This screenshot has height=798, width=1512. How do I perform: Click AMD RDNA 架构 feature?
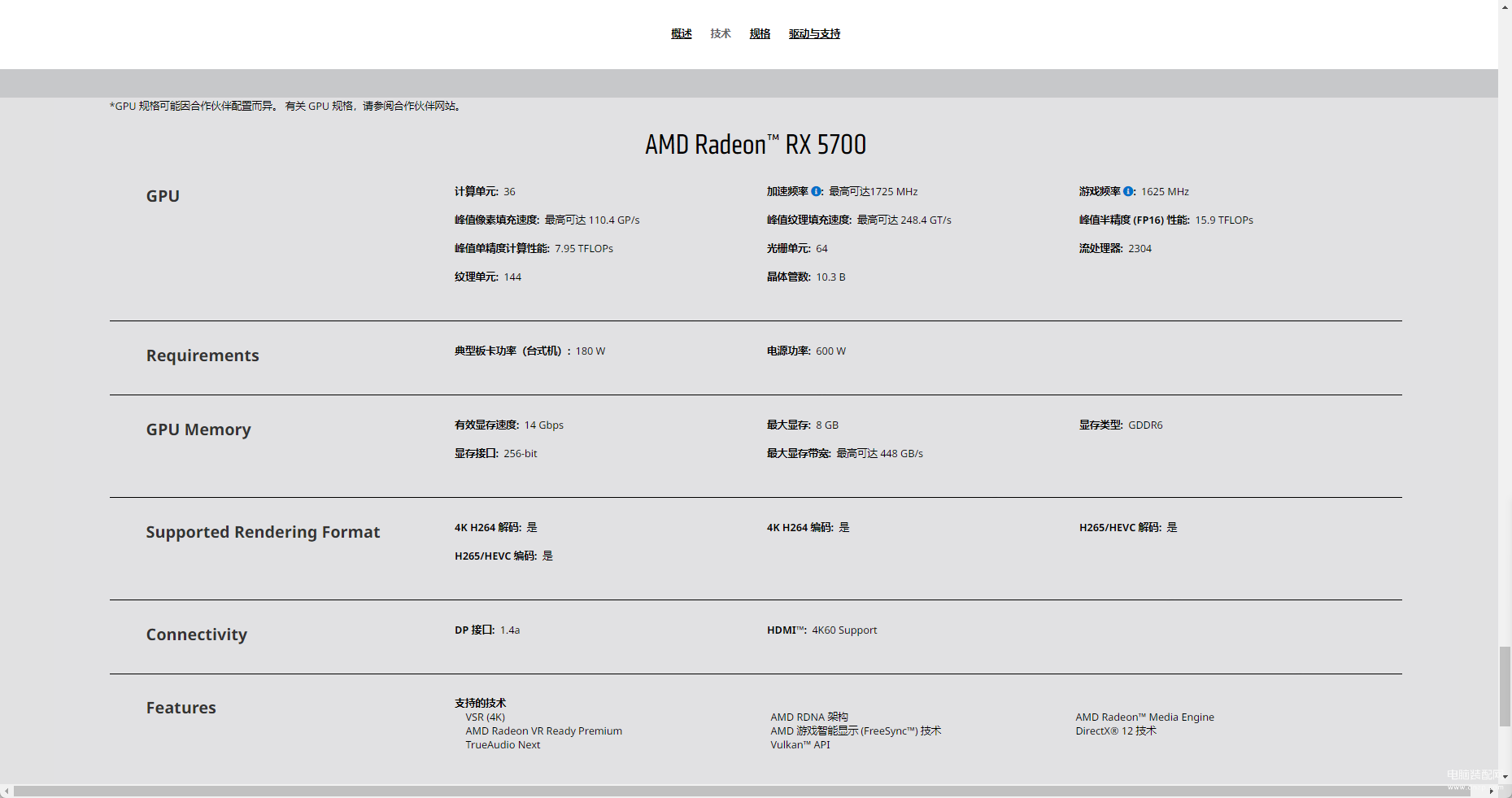coord(809,717)
